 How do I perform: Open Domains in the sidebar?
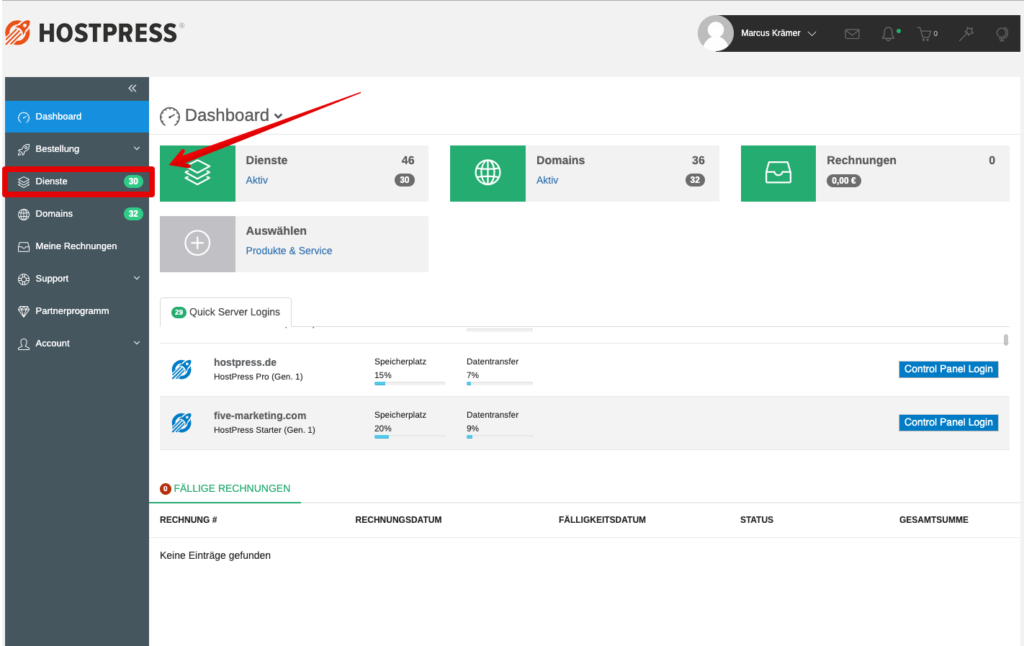click(77, 214)
